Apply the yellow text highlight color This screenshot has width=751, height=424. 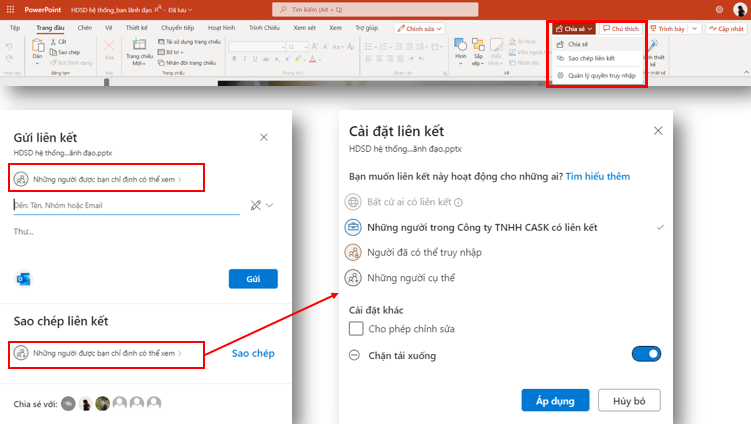click(298, 59)
